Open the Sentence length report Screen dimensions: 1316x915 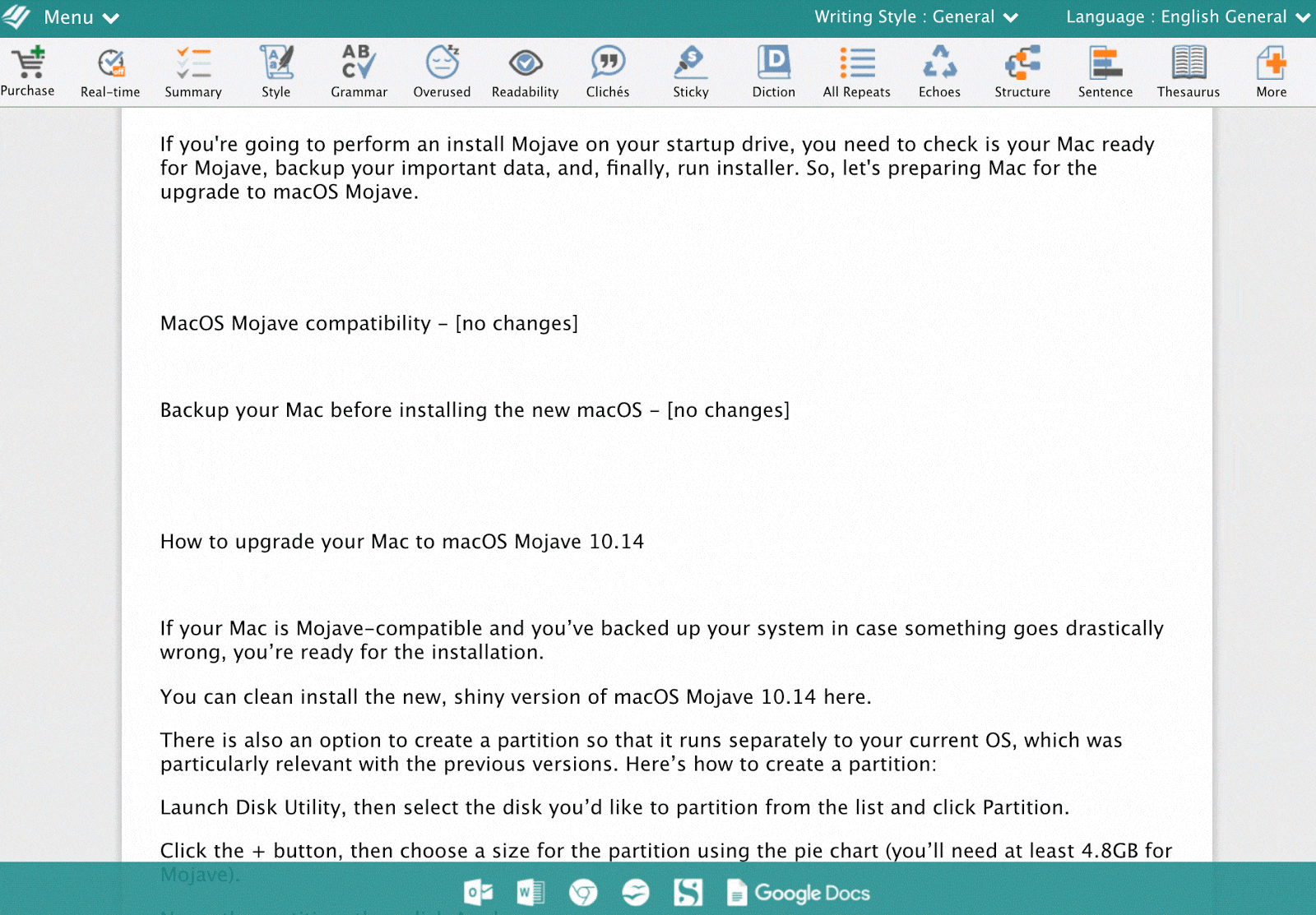point(1105,72)
